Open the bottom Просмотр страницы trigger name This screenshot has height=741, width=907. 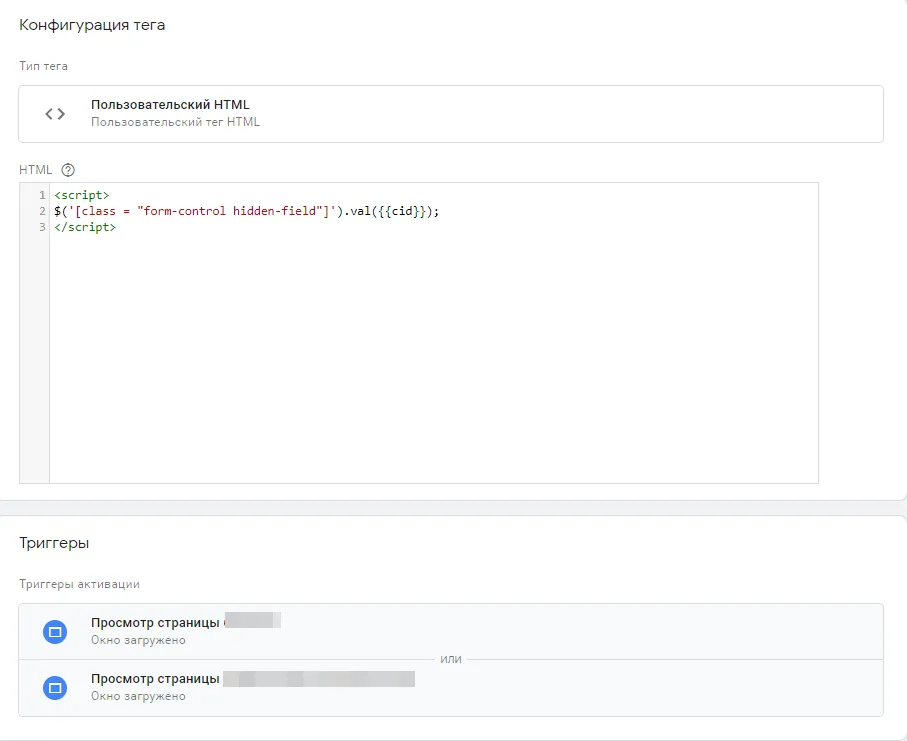(155, 679)
